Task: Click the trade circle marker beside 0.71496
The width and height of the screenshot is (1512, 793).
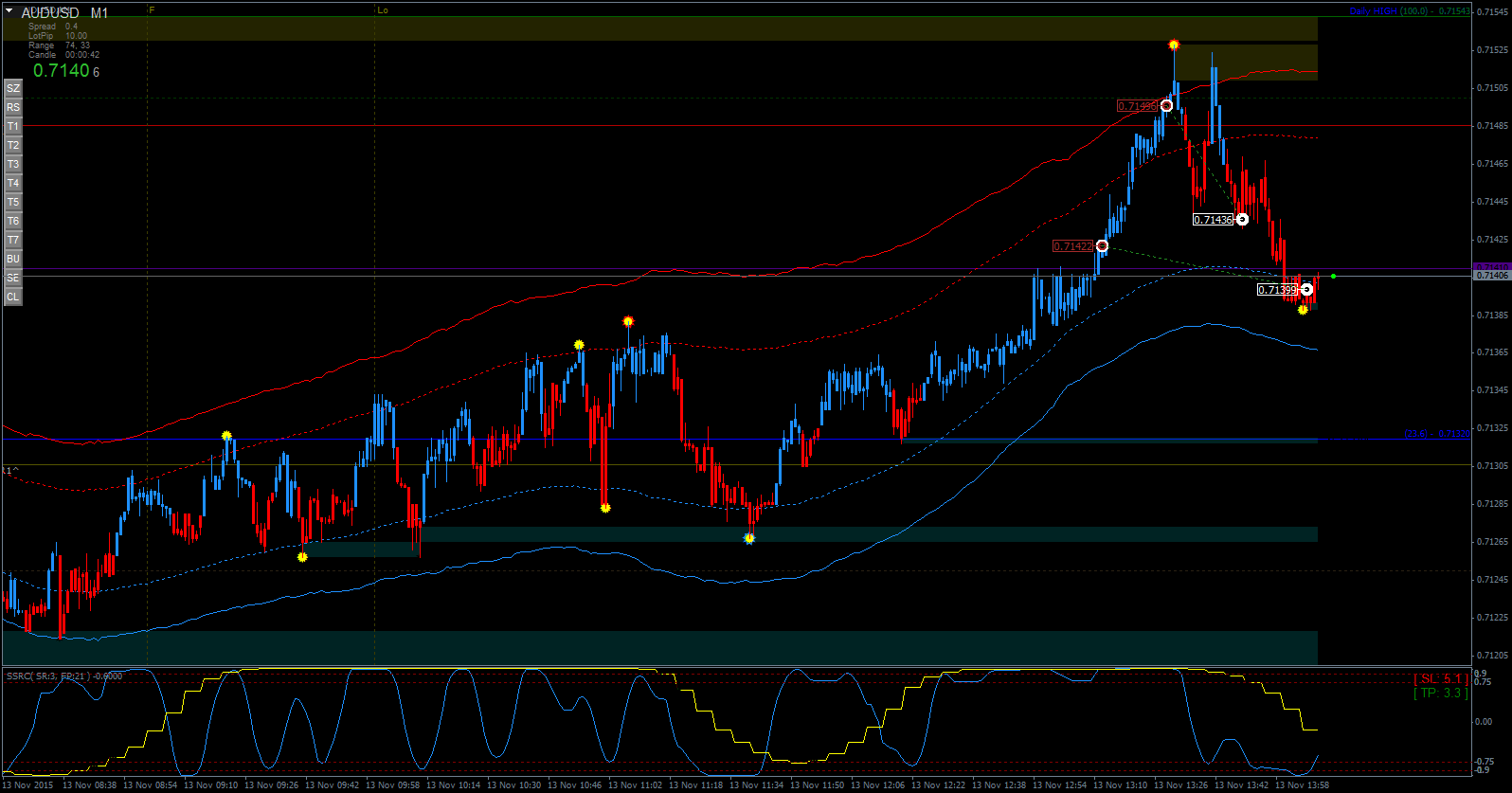Action: pyautogui.click(x=1166, y=105)
